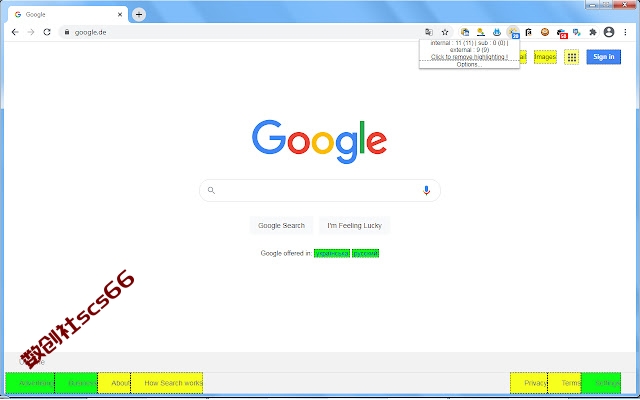
Task: Open Options... in the extension popup
Action: pos(469,64)
